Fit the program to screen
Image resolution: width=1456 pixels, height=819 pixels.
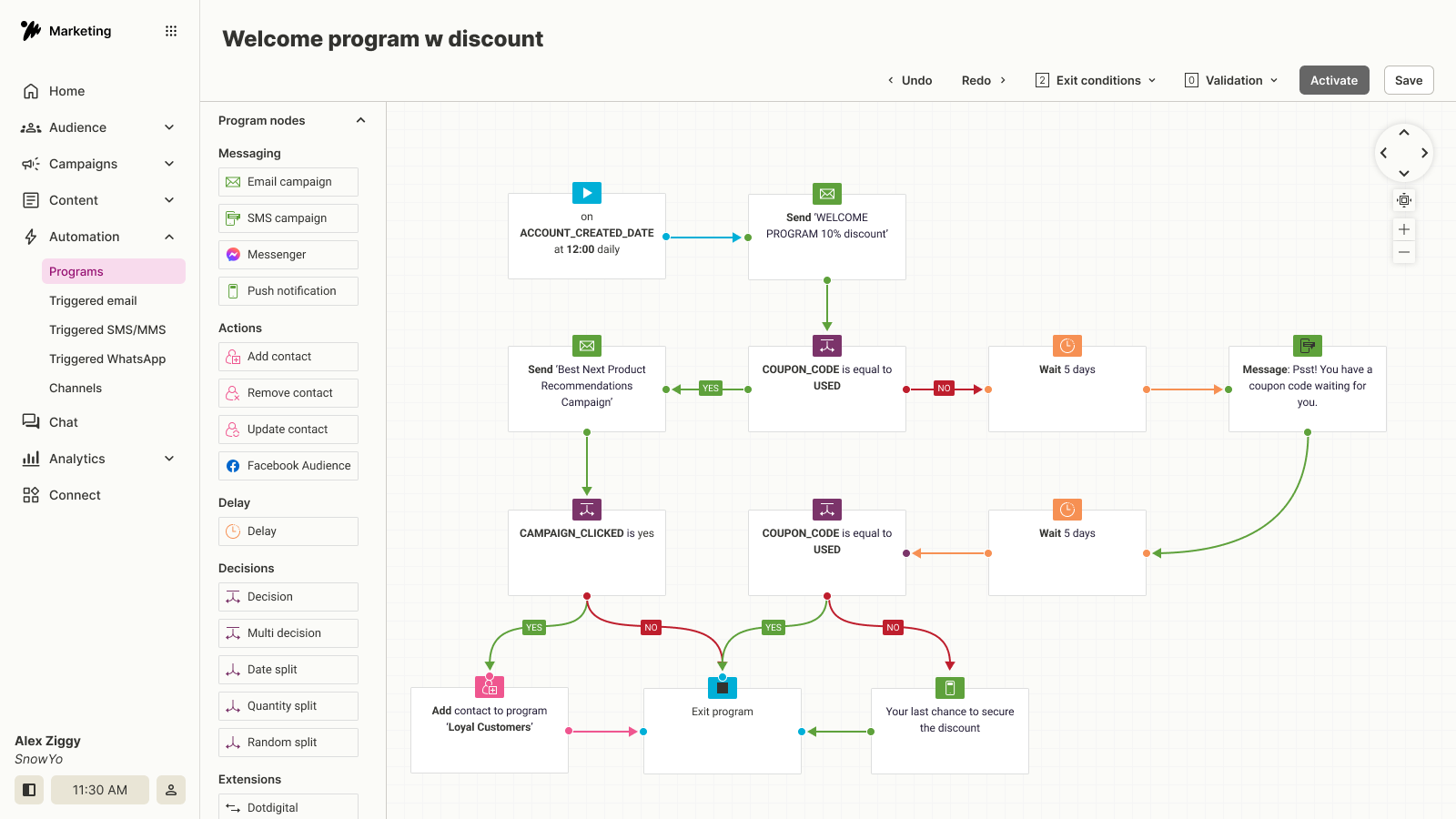[1404, 200]
